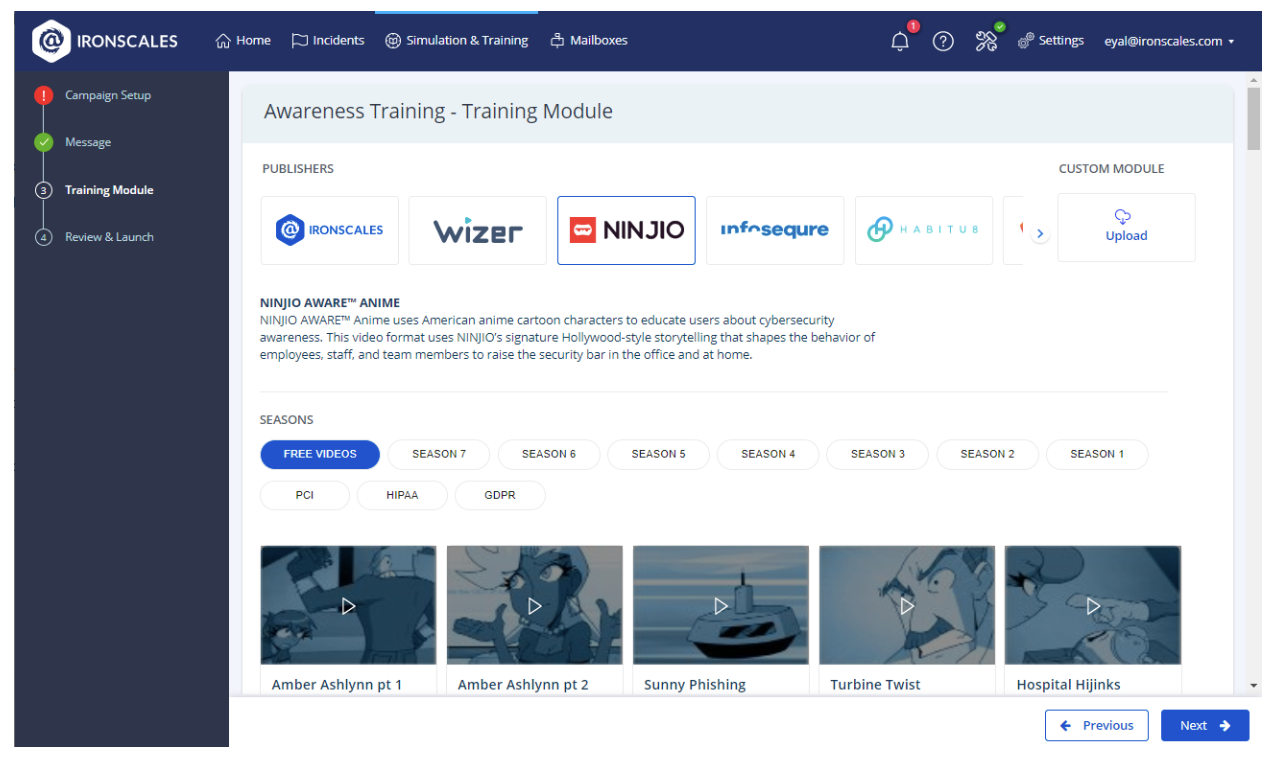Toggle the HIPAA filter pill
1278x768 pixels.
(401, 495)
